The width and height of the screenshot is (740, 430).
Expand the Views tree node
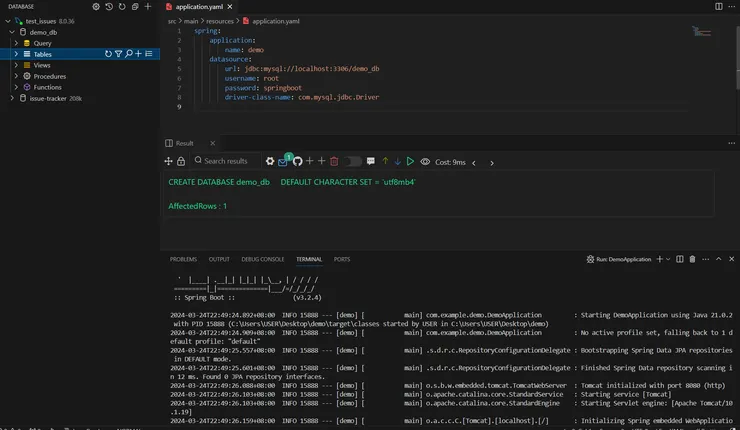(x=16, y=65)
